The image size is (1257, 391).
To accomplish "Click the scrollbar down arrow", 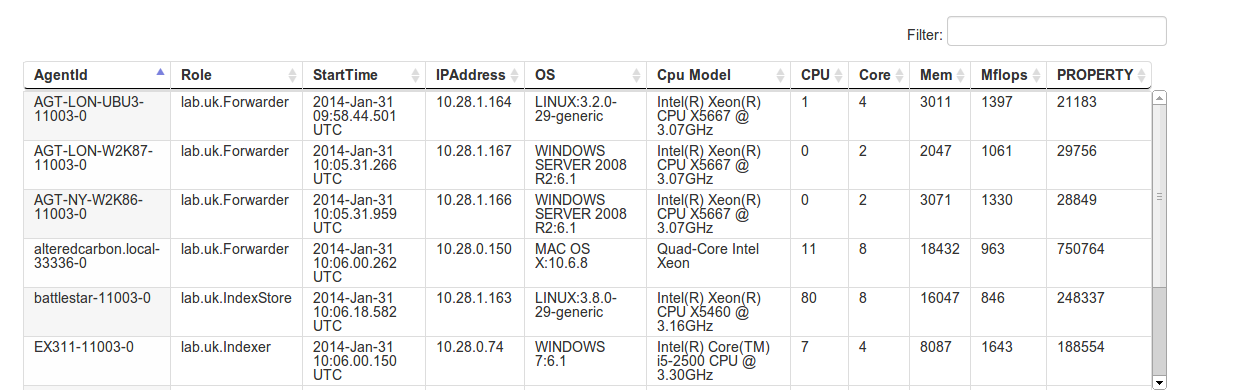I will click(x=1160, y=382).
